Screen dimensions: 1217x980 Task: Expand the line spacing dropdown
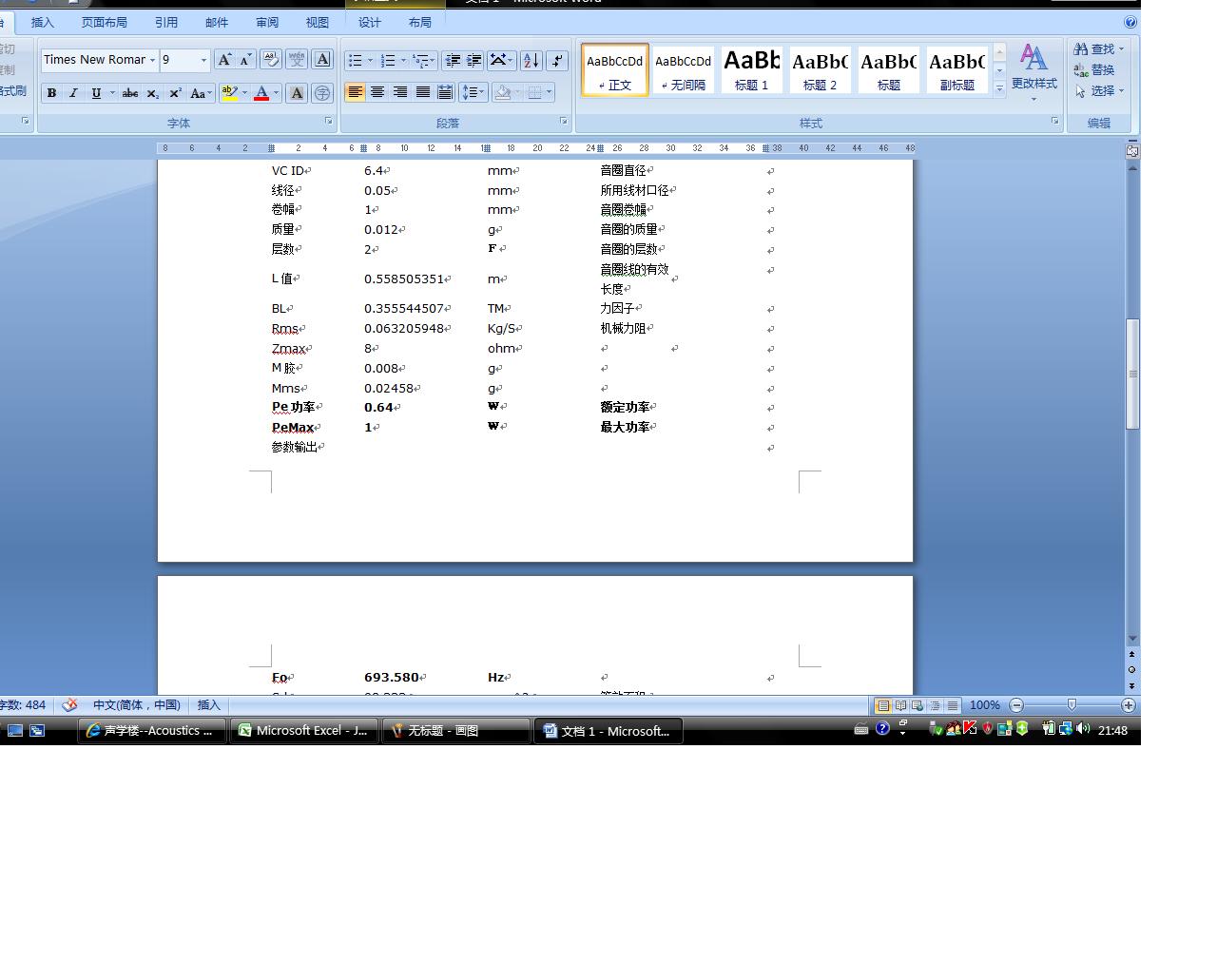click(x=483, y=92)
